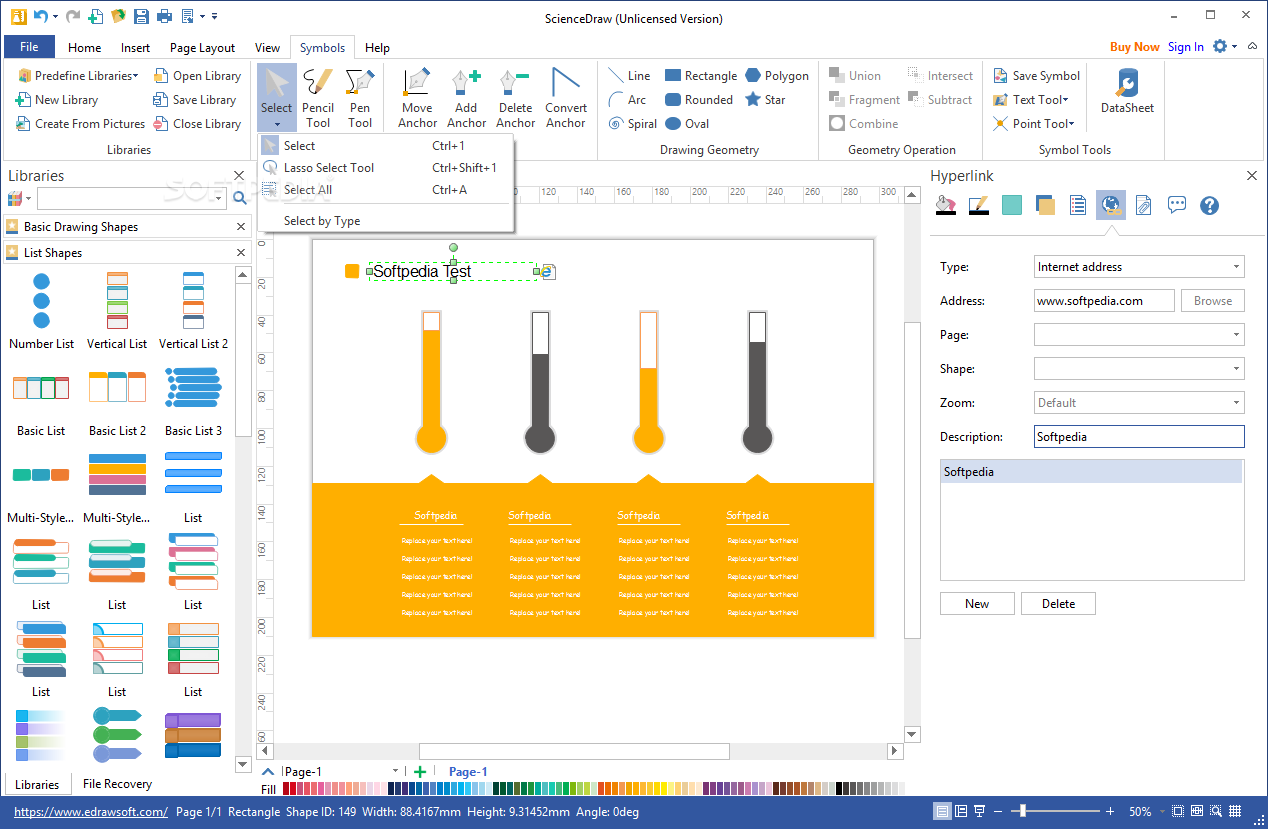The image size is (1268, 829).
Task: Expand the Shape dropdown in Hyperlink panel
Action: [1139, 369]
